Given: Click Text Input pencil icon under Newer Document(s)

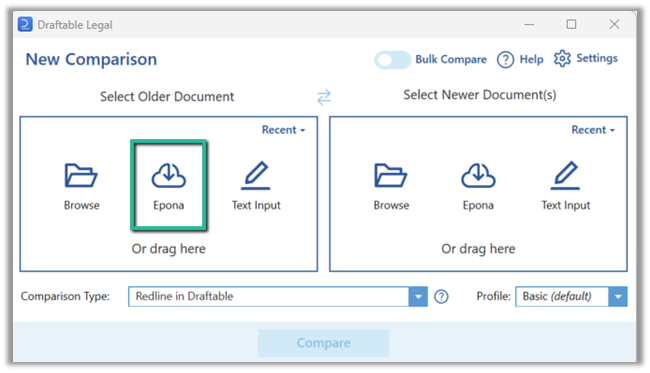Looking at the screenshot, I should pos(565,175).
